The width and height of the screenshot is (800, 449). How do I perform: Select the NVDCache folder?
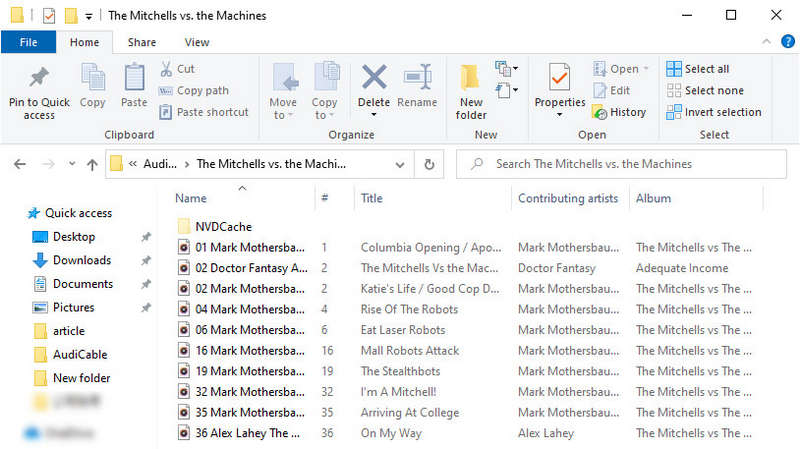tap(215, 227)
